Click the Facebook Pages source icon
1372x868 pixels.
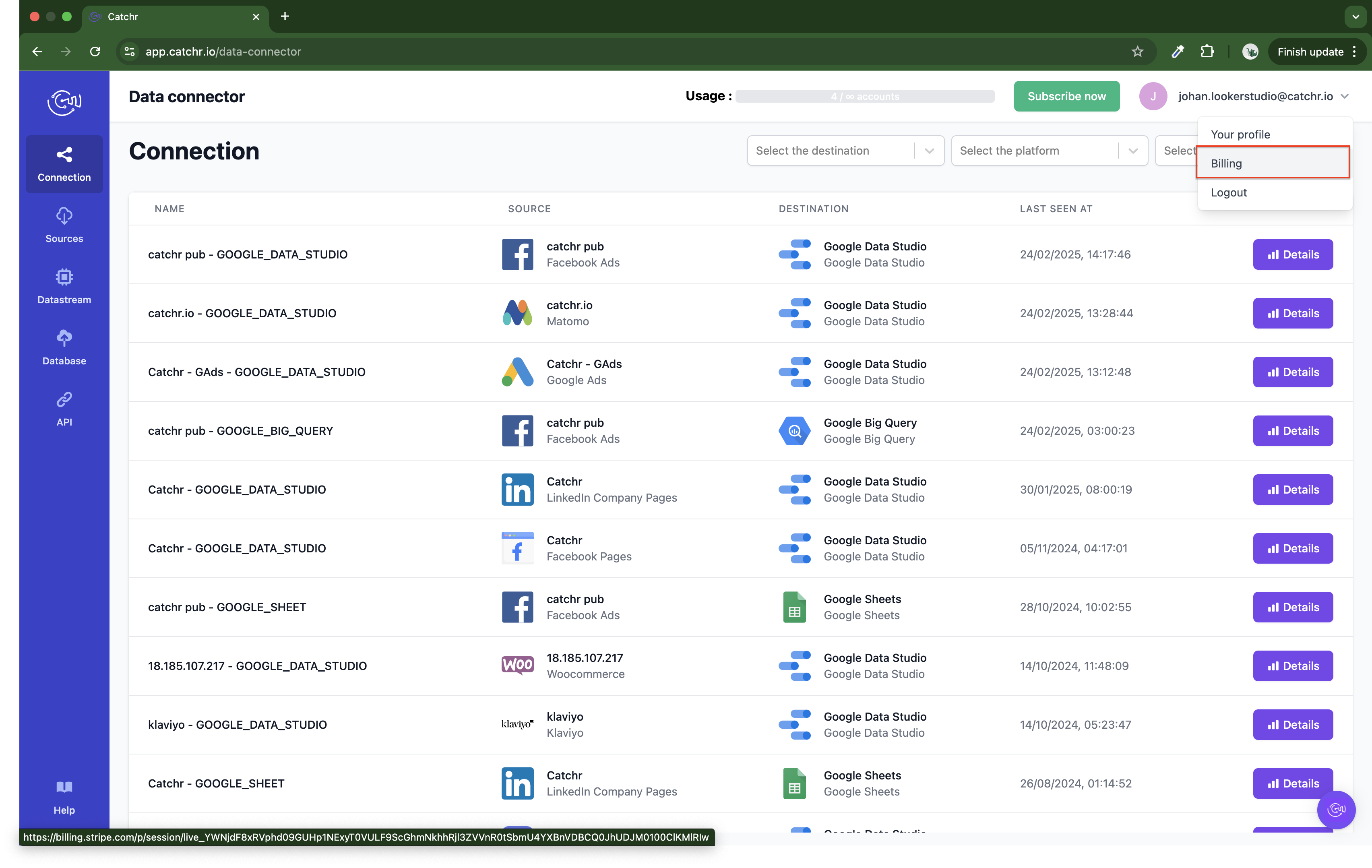pos(517,548)
